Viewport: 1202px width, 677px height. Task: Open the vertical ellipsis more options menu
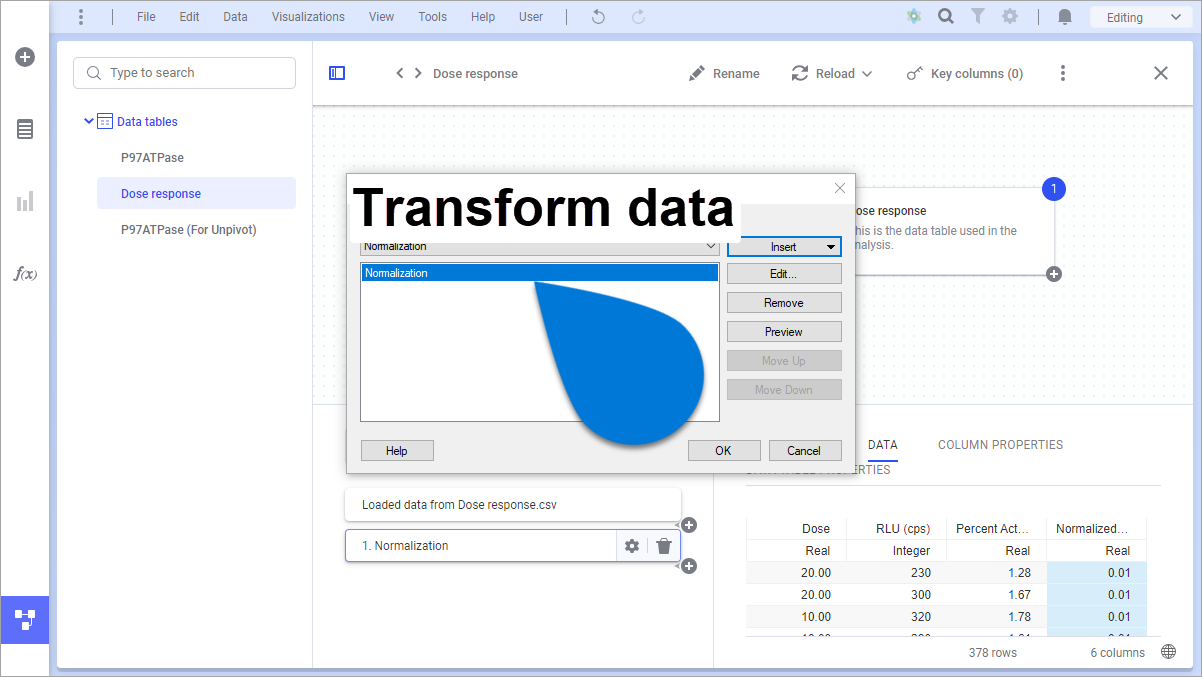click(x=1063, y=73)
